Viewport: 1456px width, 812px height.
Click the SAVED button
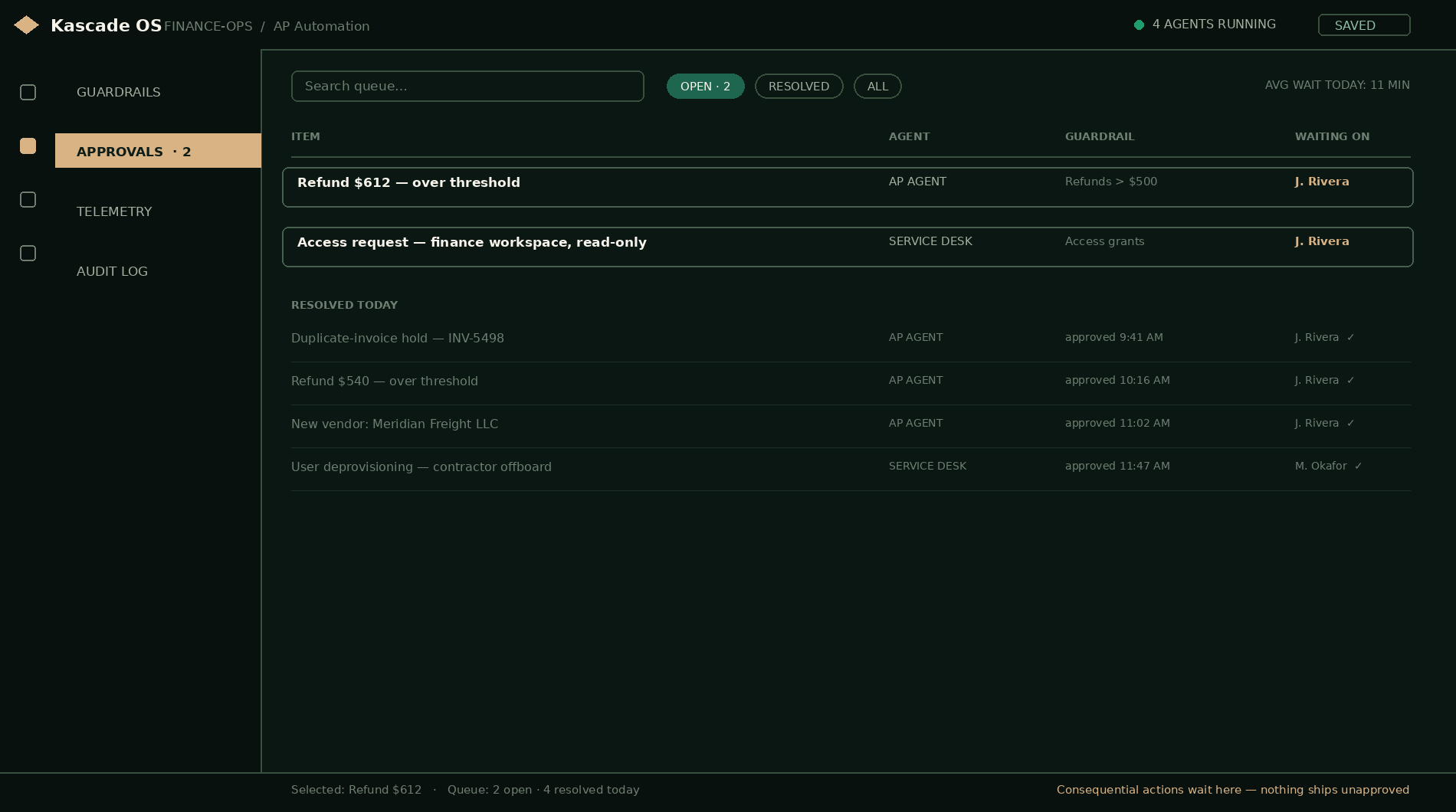click(1364, 25)
